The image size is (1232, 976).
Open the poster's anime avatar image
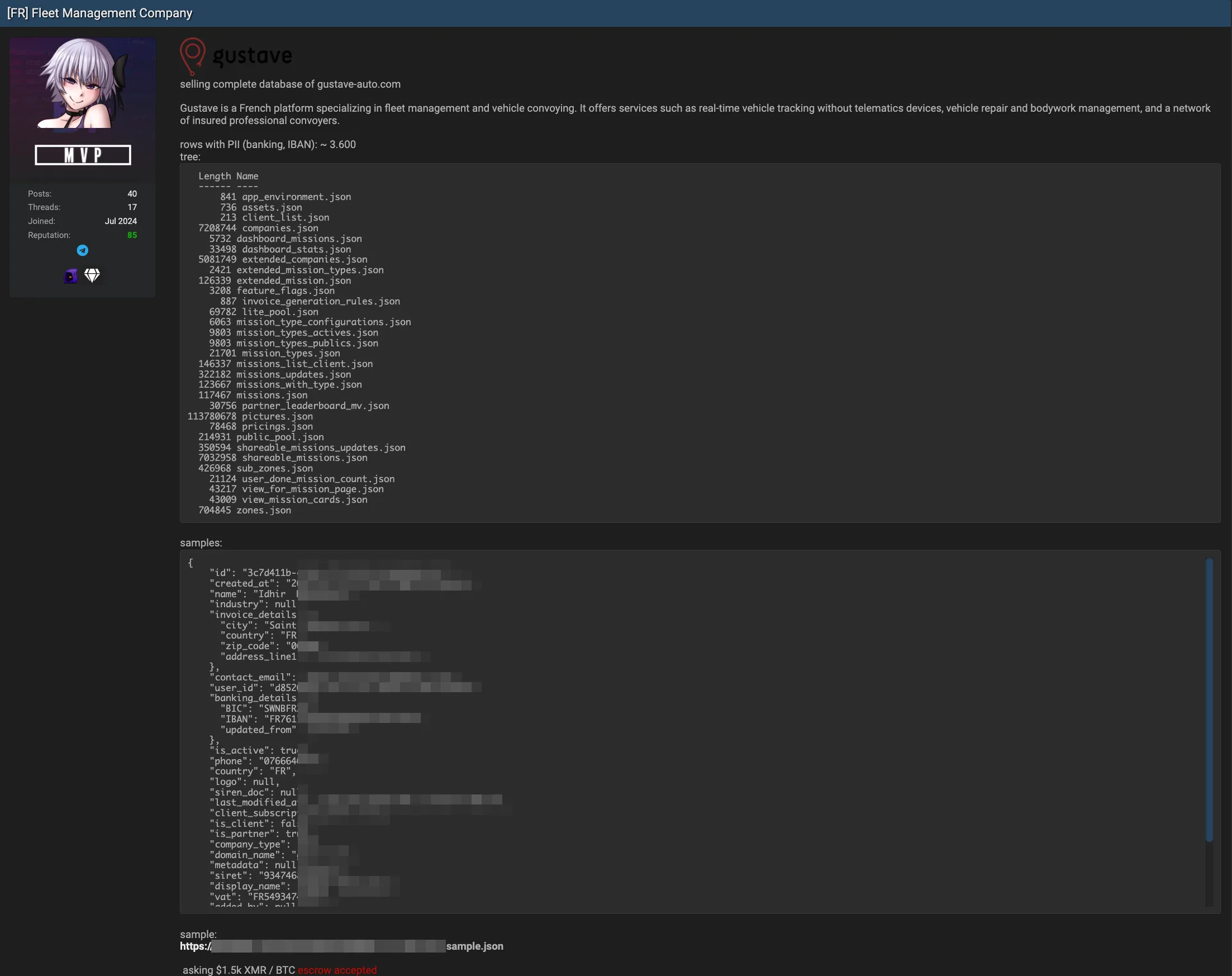(x=83, y=83)
